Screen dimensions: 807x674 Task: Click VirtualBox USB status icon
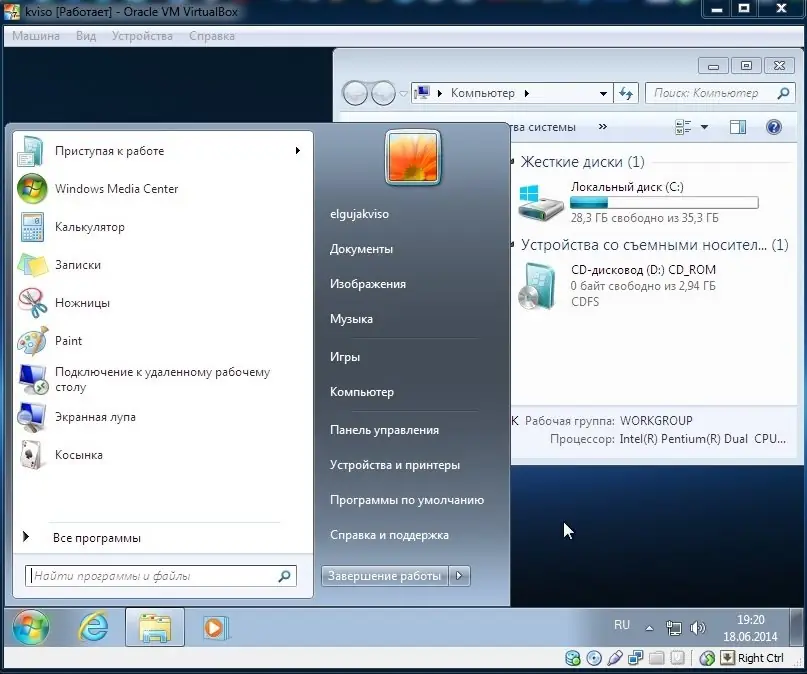[615, 658]
